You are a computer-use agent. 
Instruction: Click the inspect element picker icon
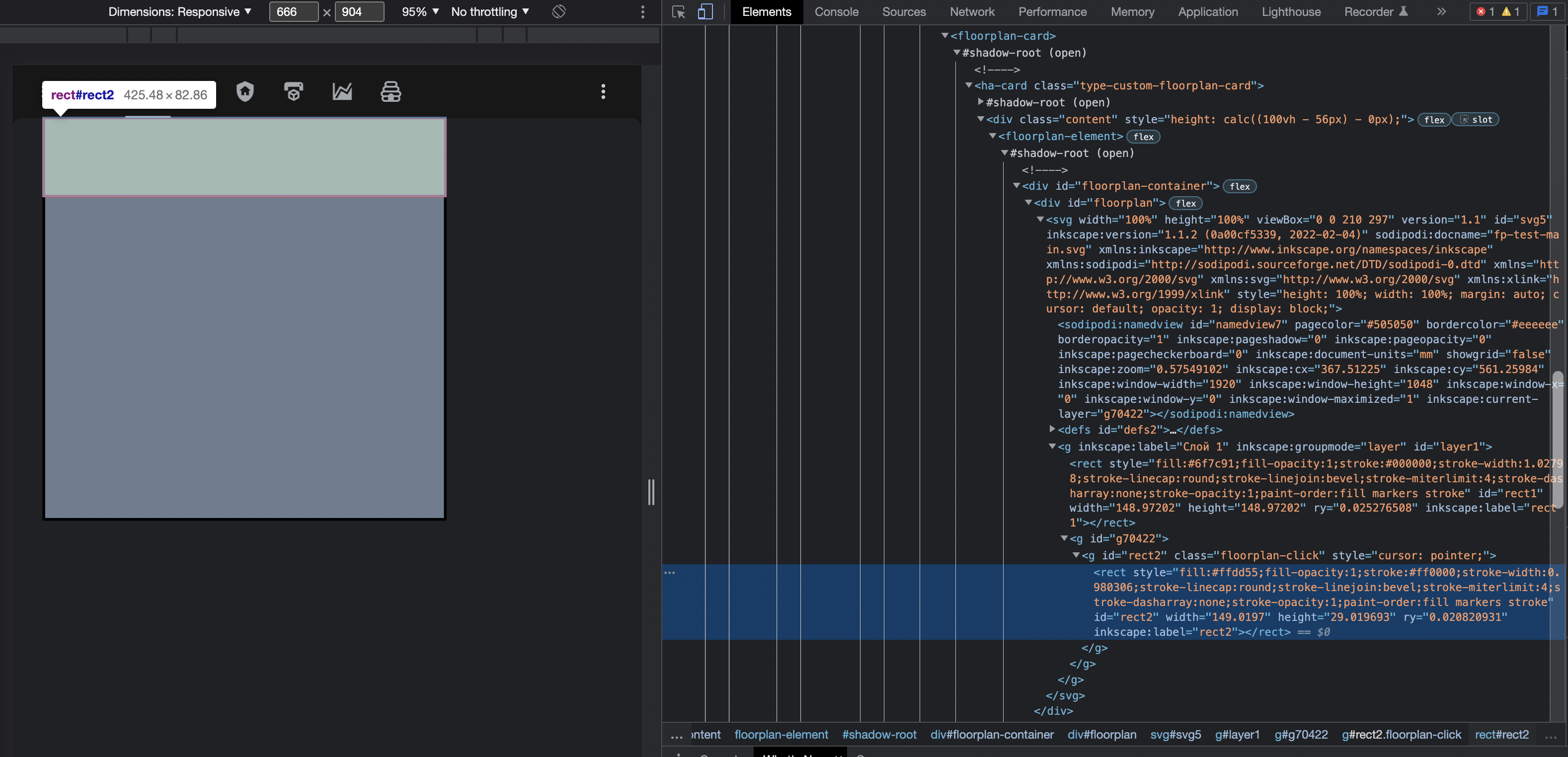[x=678, y=11]
